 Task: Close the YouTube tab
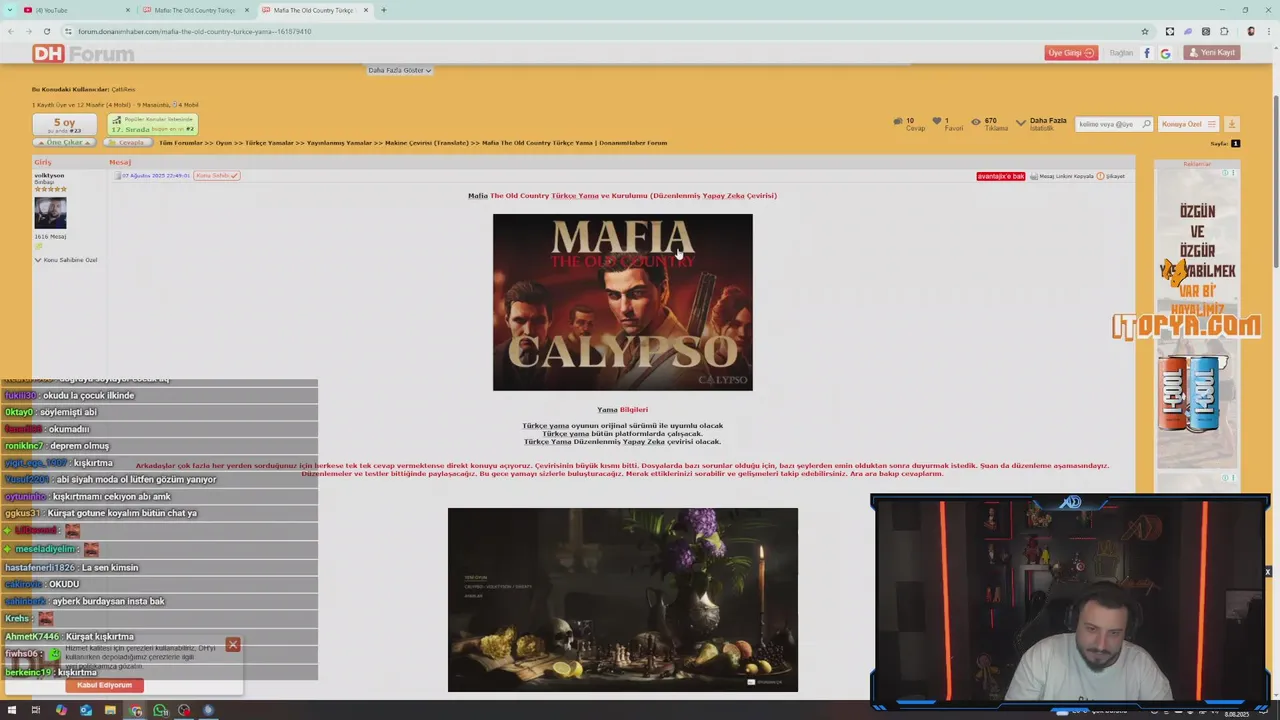pos(128,10)
